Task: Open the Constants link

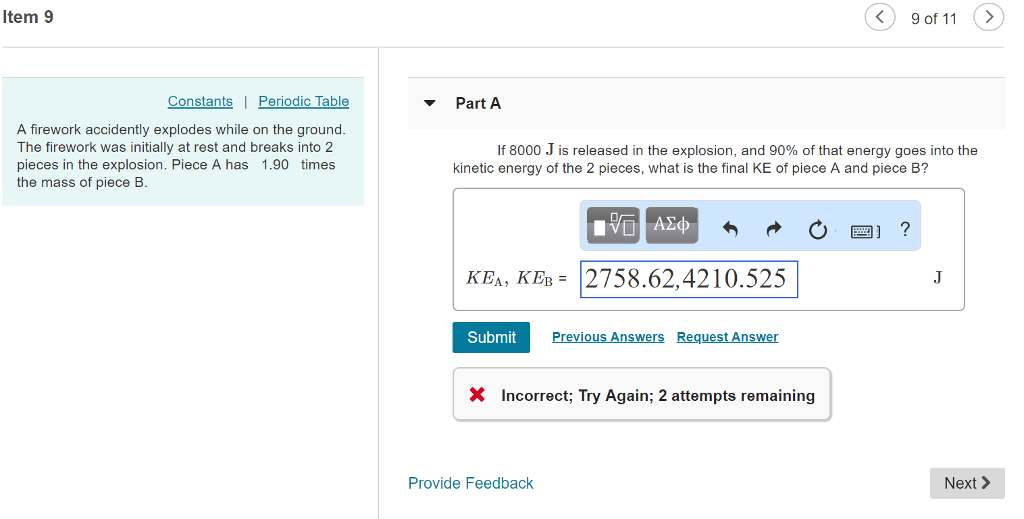Action: click(x=200, y=101)
